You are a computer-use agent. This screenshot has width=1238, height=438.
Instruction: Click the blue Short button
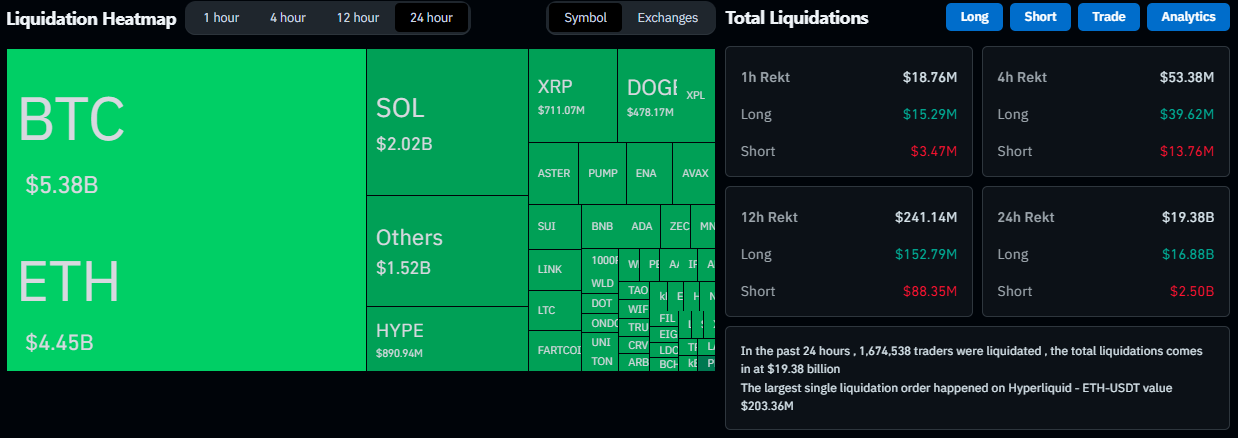(x=1040, y=17)
